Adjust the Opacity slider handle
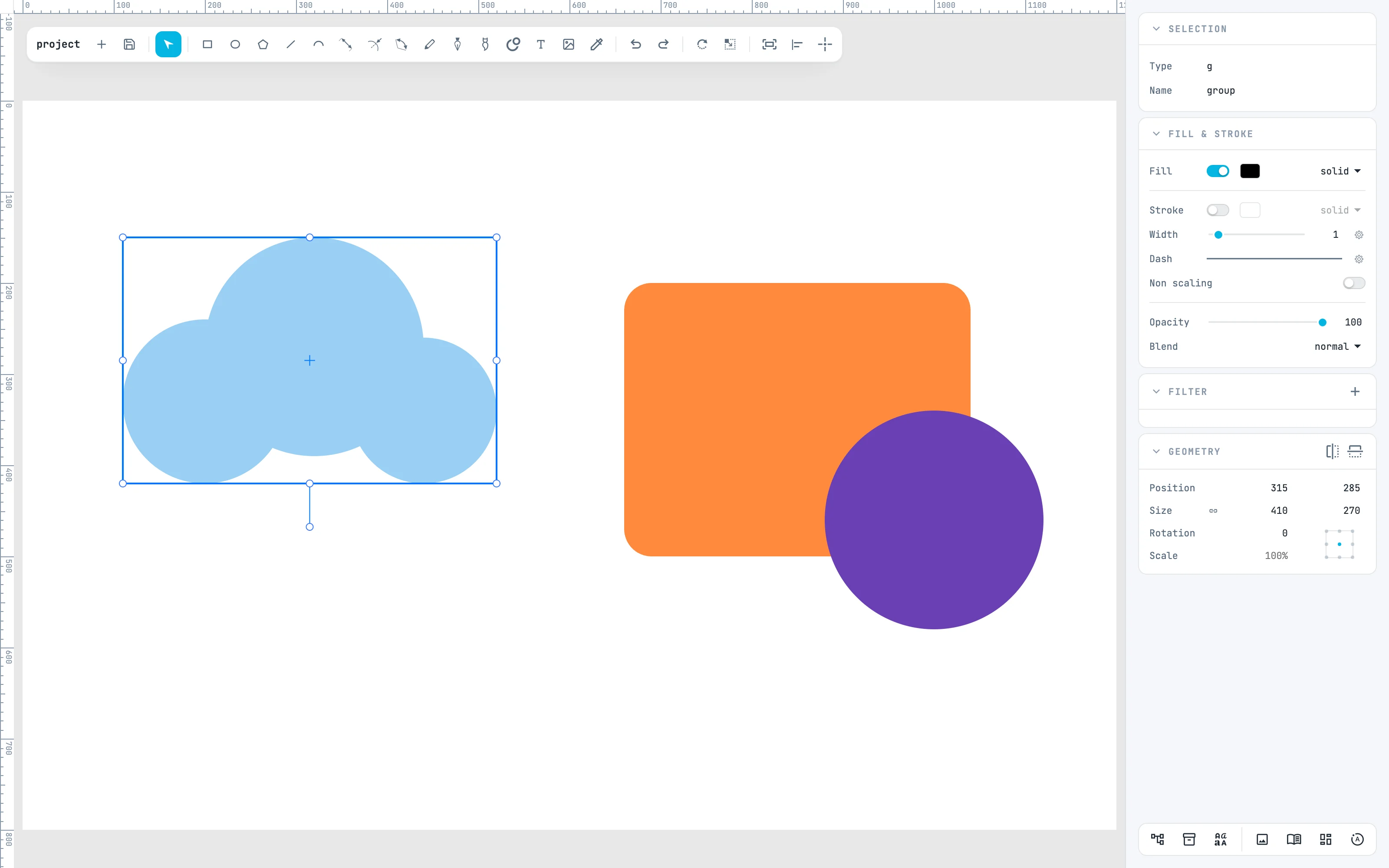 1323,322
